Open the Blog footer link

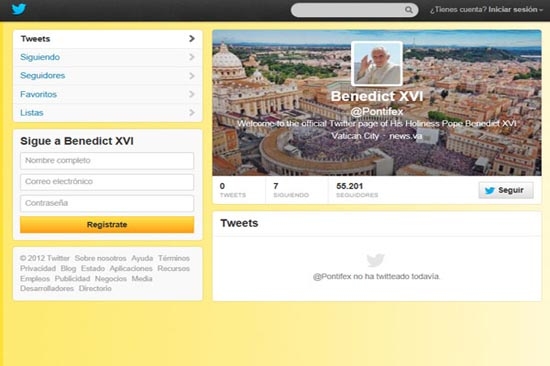[x=68, y=268]
